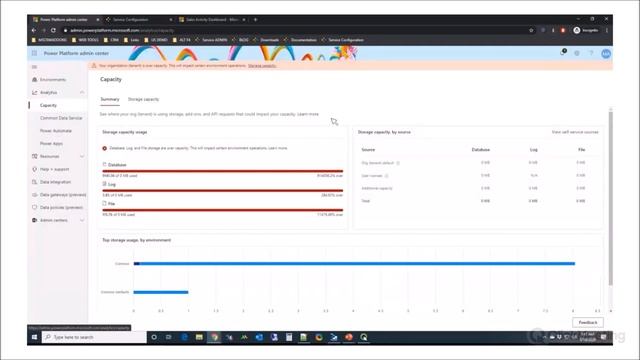Open Task View on the taskbar

(169, 337)
